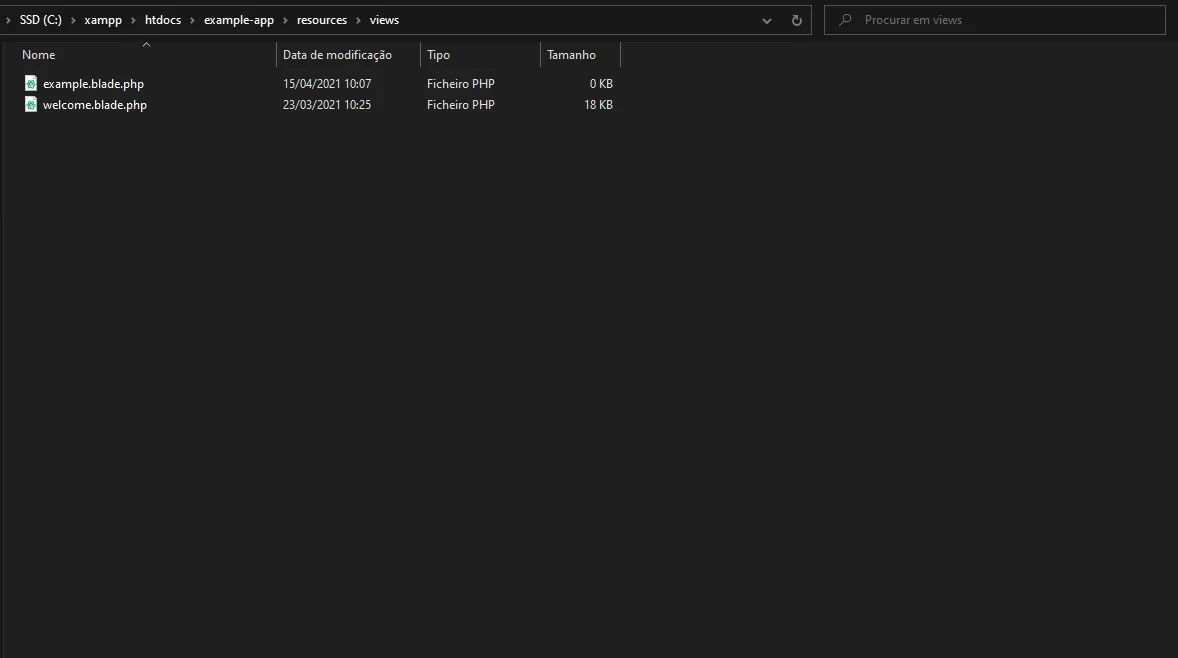
Task: Expand the chevron next to example-app breadcrumb
Action: (x=287, y=19)
